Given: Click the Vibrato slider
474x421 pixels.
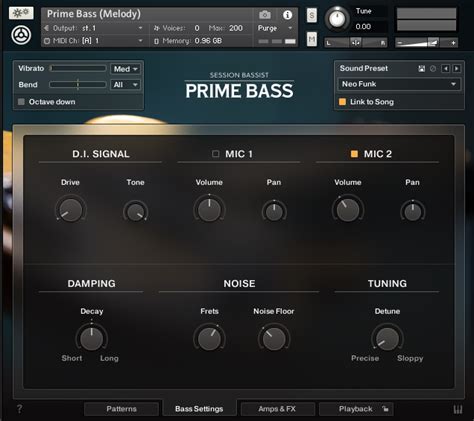Looking at the screenshot, I should (78, 68).
